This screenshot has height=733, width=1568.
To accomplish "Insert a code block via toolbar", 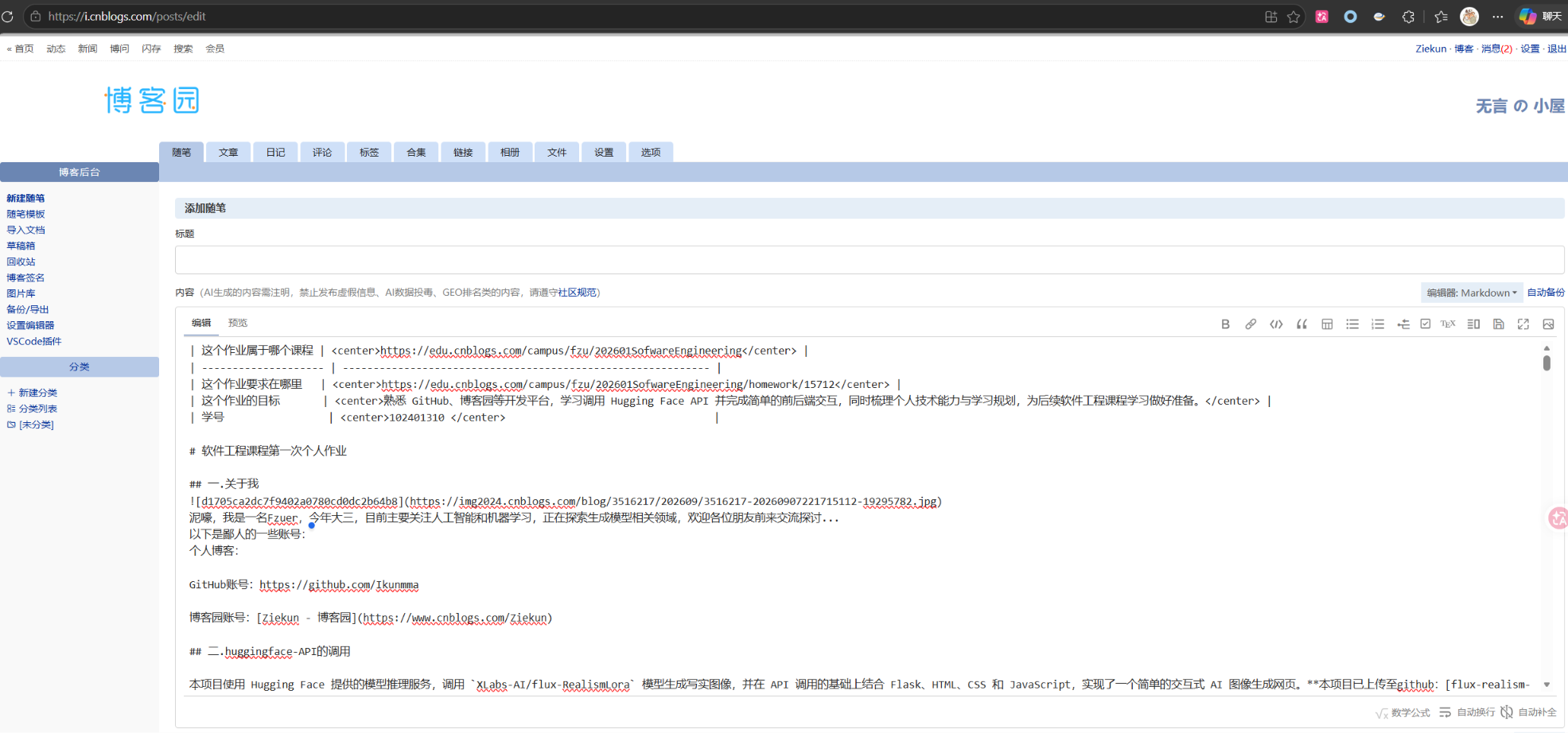I will tap(1276, 324).
